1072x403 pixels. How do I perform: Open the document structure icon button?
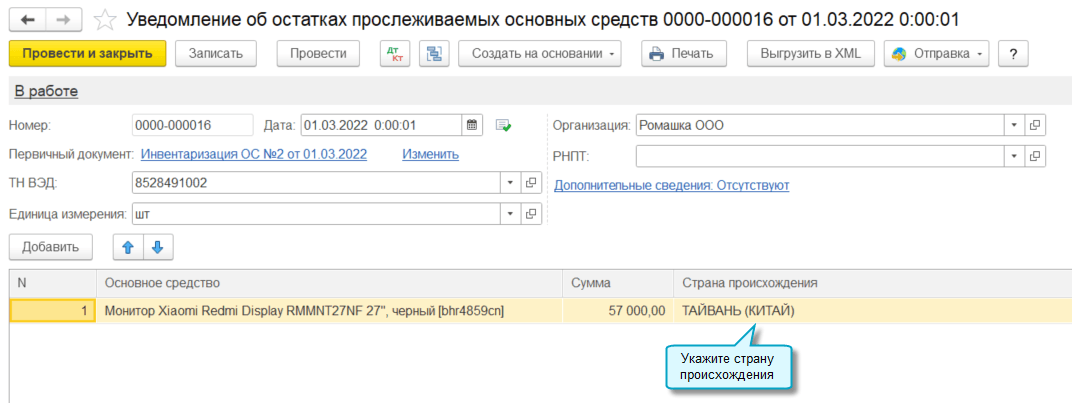pos(434,54)
